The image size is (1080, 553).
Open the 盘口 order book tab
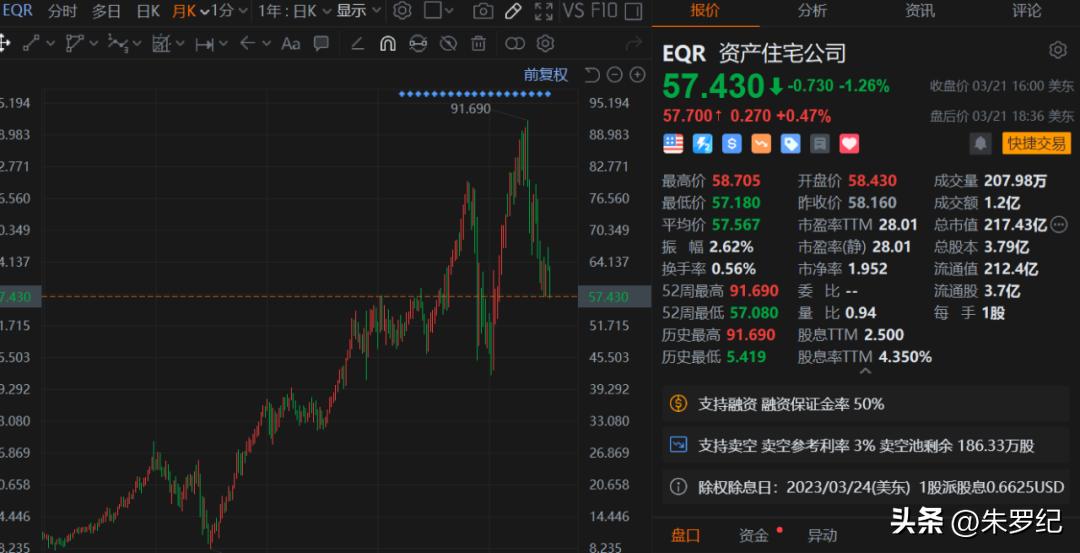point(685,535)
